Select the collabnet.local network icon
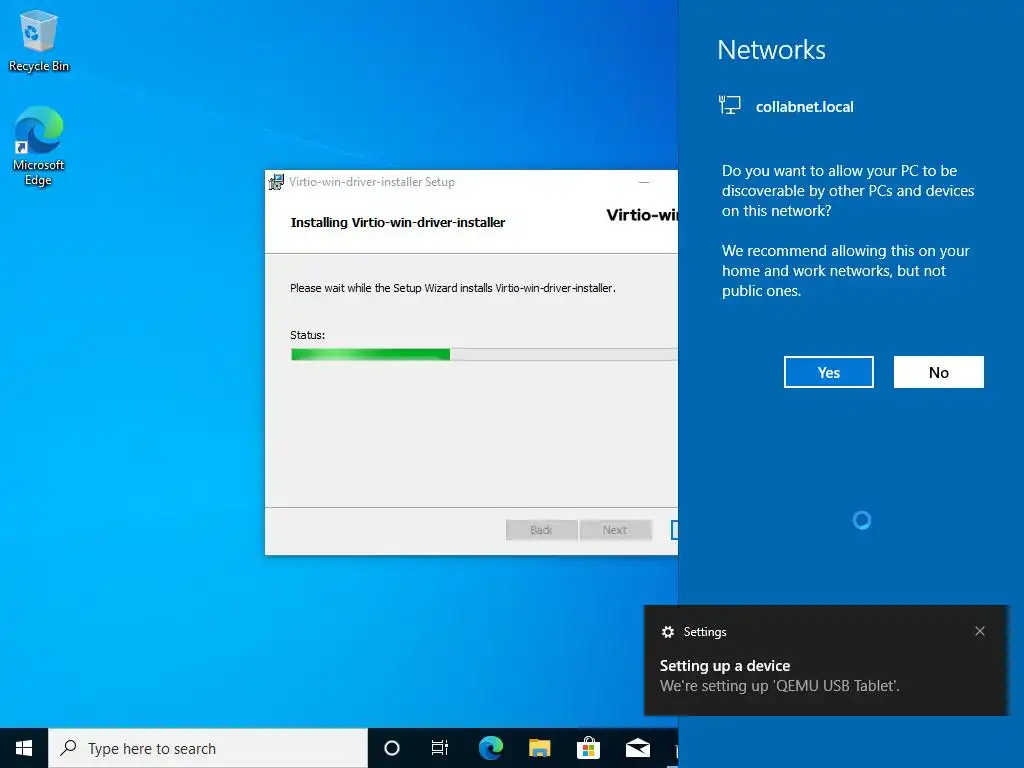1024x768 pixels. (x=729, y=105)
